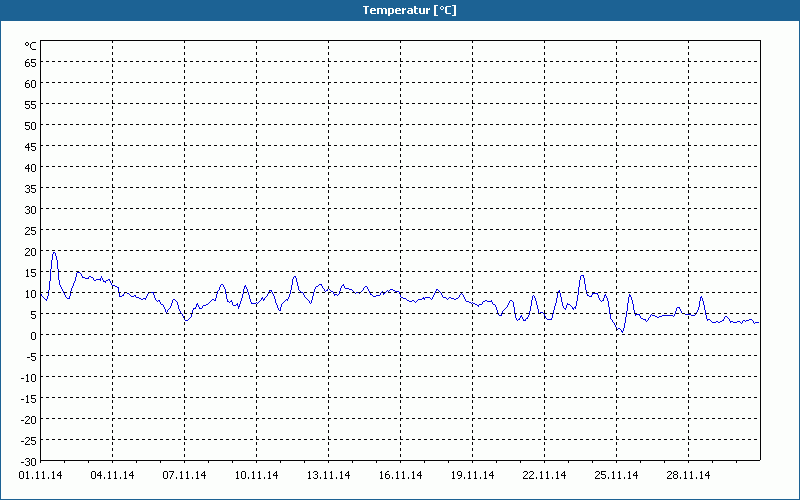
Task: Click the 10.11.14 date label
Action: (257, 475)
